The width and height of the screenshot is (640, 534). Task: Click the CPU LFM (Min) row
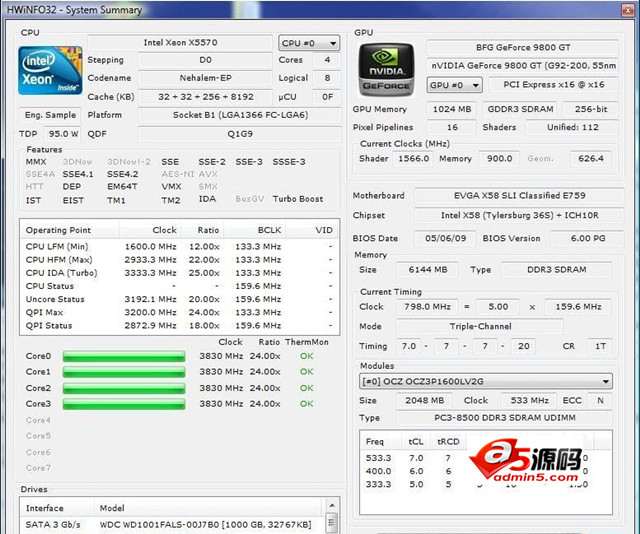click(x=180, y=247)
